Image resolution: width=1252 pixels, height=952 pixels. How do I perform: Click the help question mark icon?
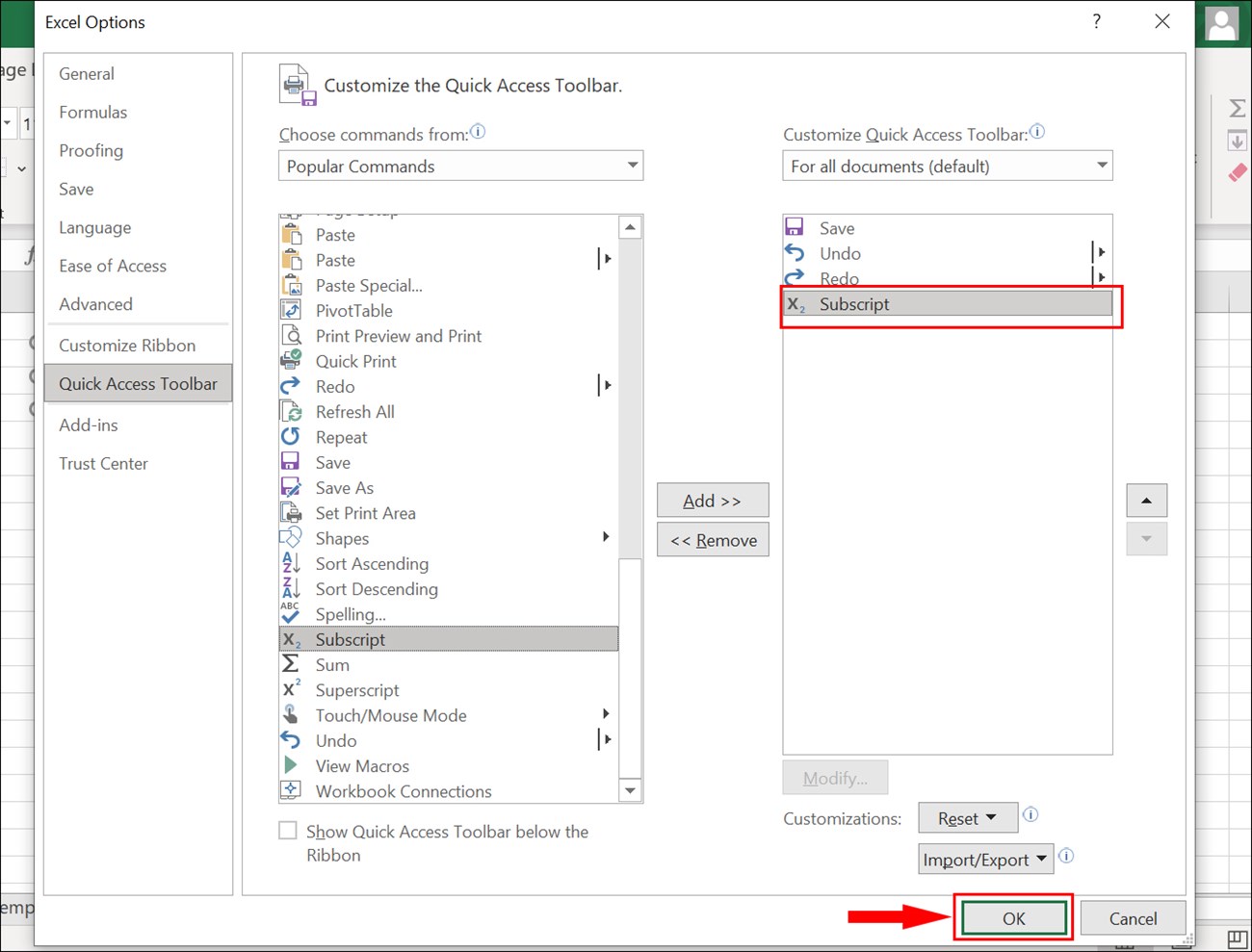(x=1097, y=21)
